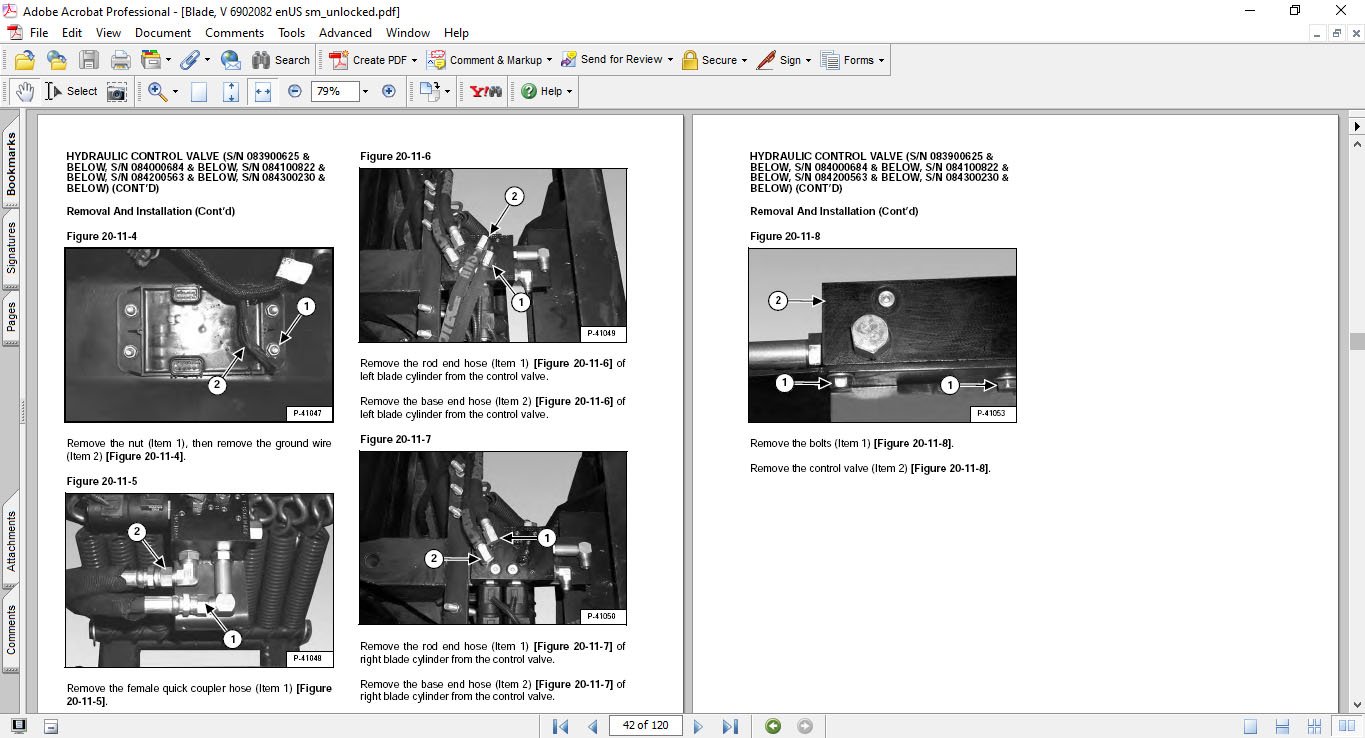The height and width of the screenshot is (738, 1365).
Task: Open the Comments side panel tab
Action: click(11, 630)
